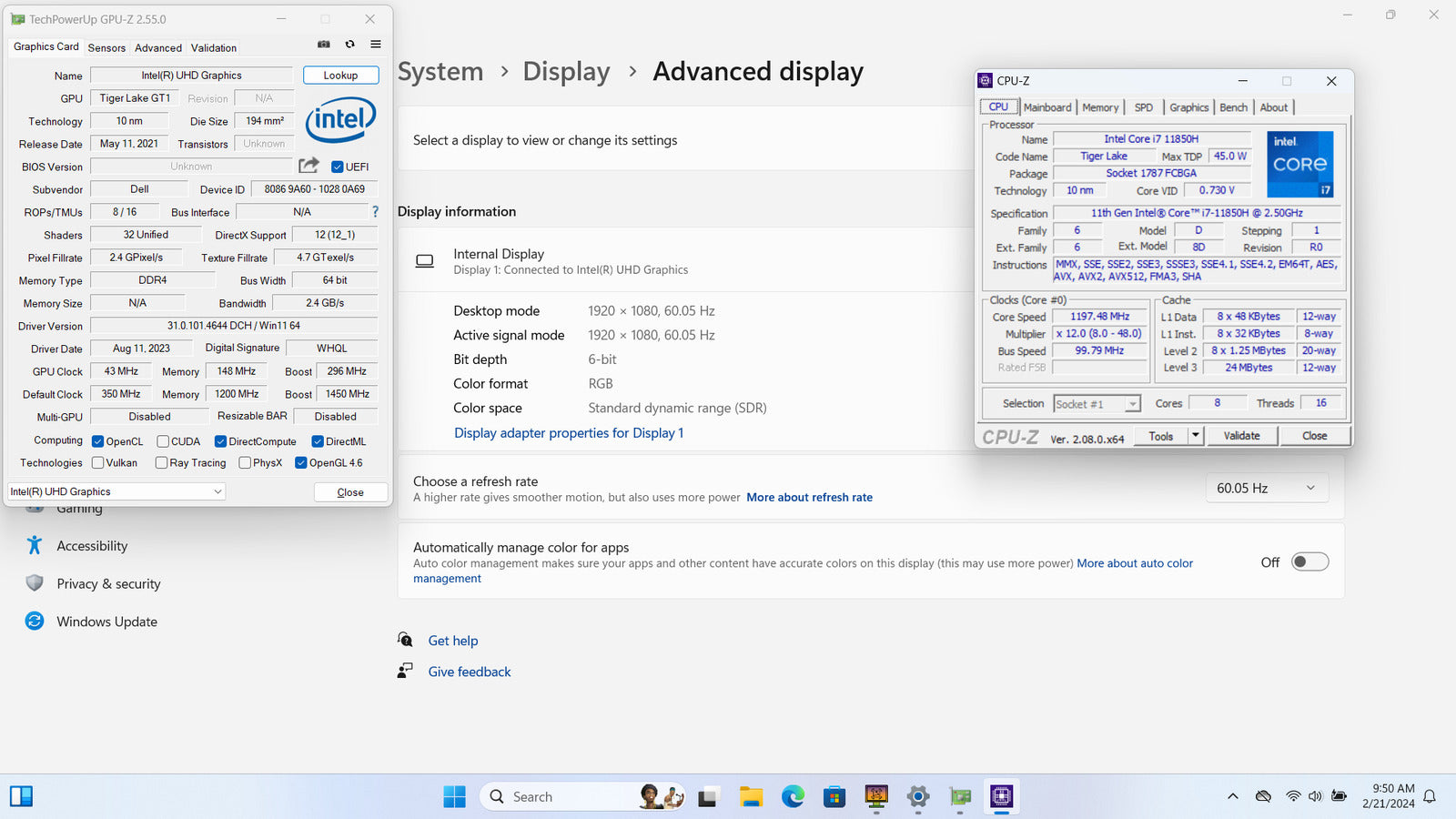Screen dimensions: 1456x819
Task: Open the Windows Start menu
Action: [x=454, y=797]
